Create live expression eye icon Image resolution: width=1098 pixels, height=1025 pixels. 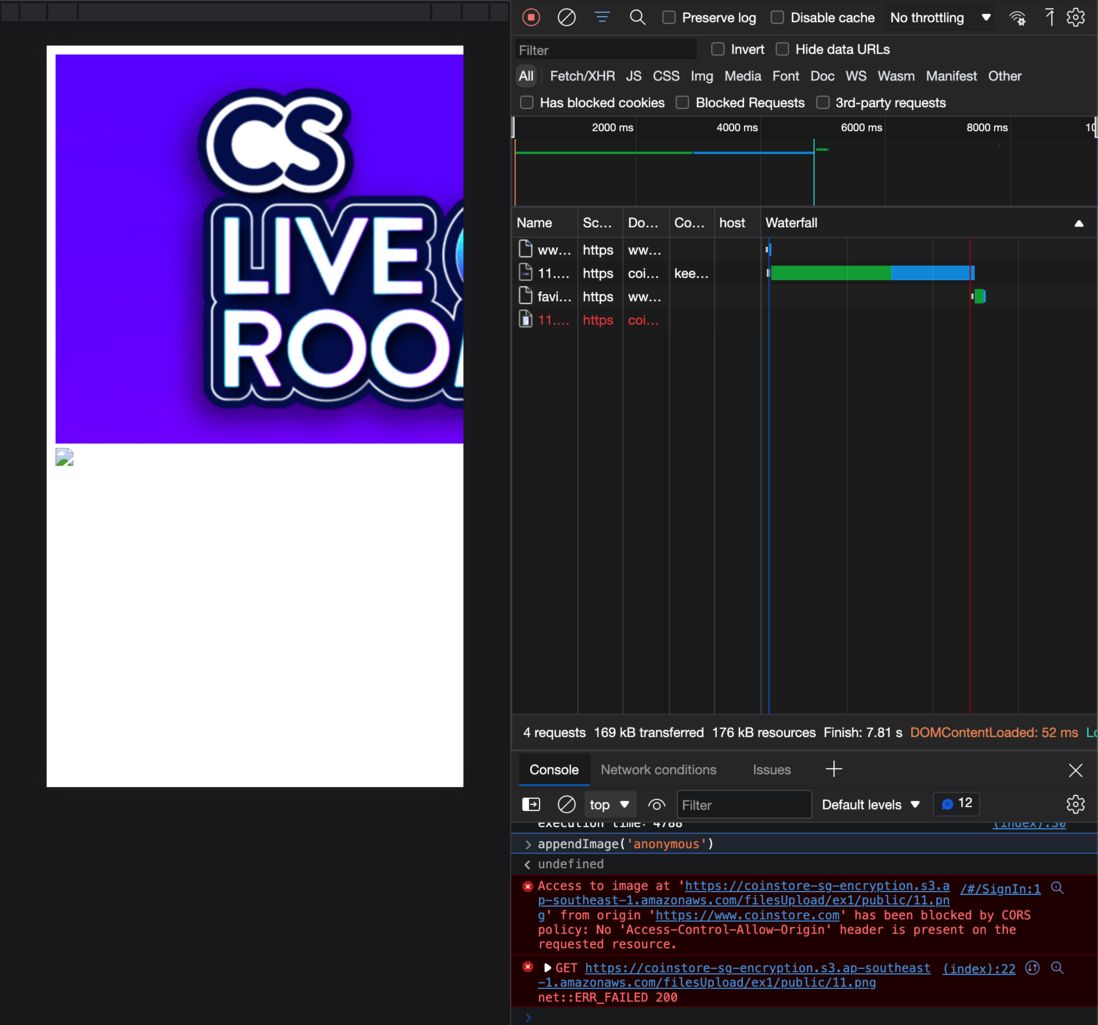click(656, 804)
